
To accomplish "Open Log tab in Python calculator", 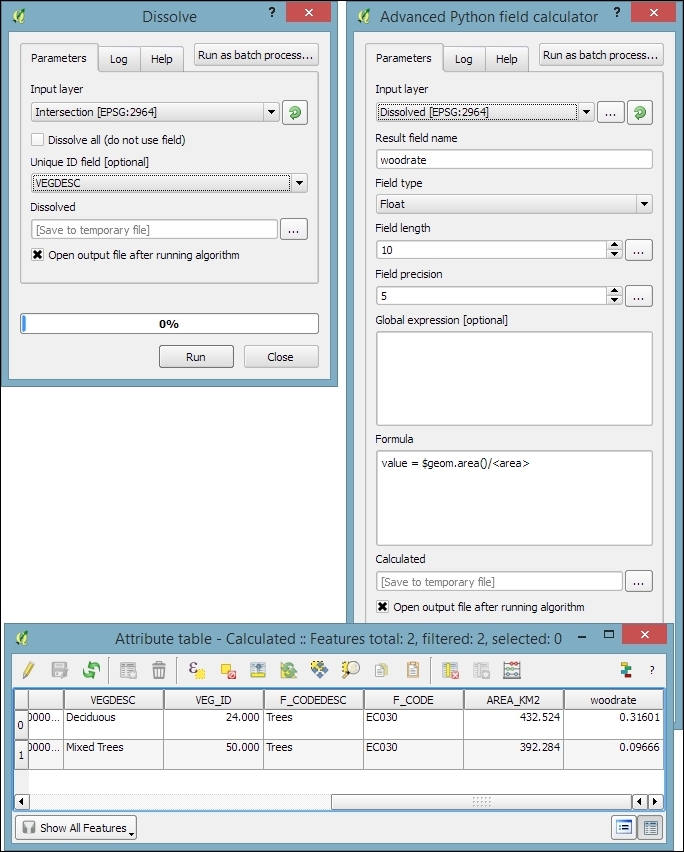I will (463, 59).
